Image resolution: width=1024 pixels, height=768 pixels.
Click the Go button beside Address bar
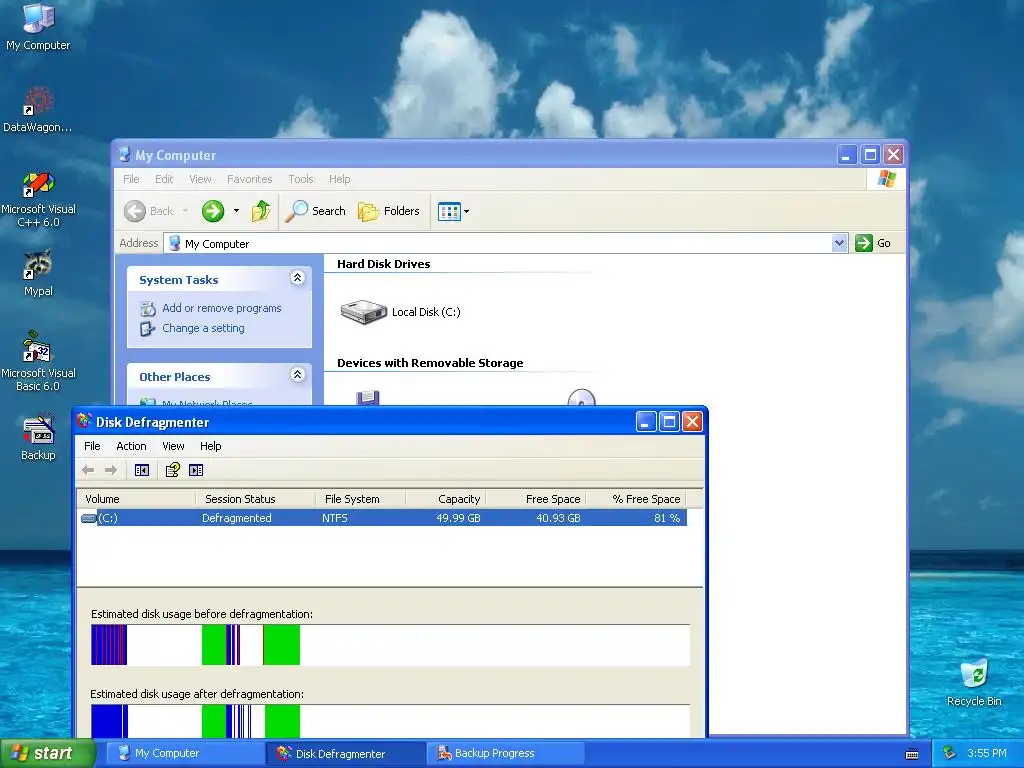[x=873, y=243]
